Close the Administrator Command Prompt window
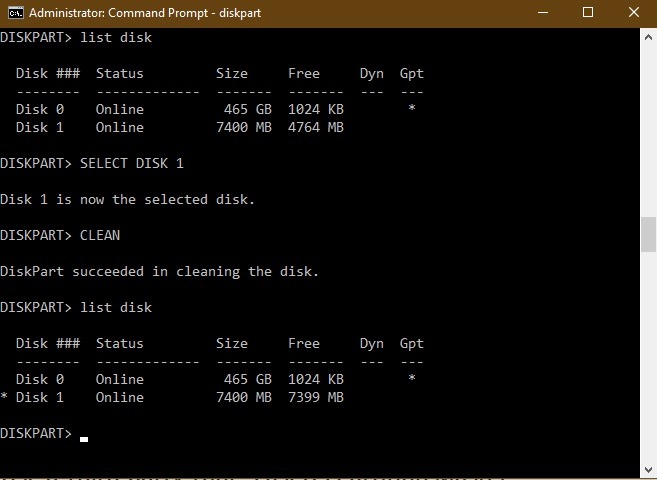Image resolution: width=657 pixels, height=480 pixels. click(634, 13)
